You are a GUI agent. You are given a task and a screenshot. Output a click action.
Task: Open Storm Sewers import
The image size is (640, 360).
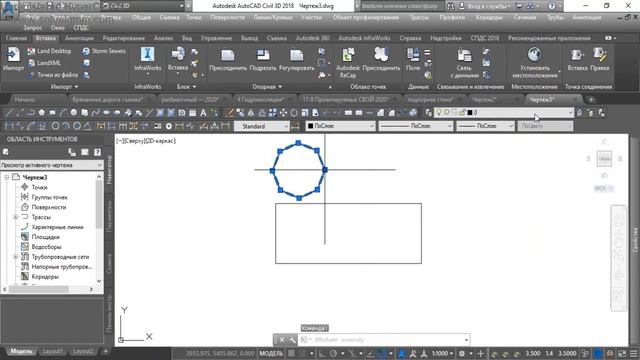click(104, 51)
